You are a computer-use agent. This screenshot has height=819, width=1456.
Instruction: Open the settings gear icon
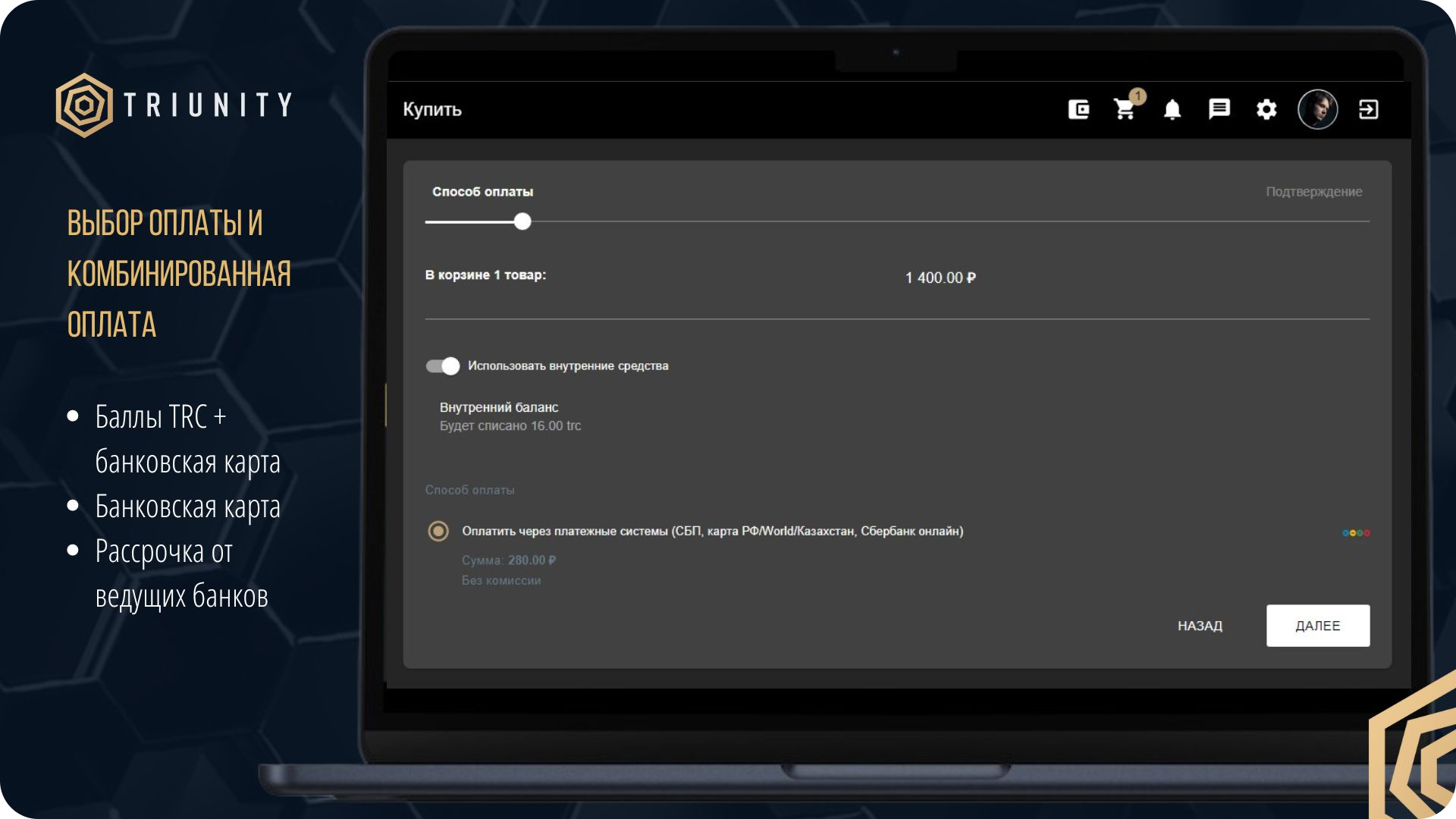[x=1266, y=110]
